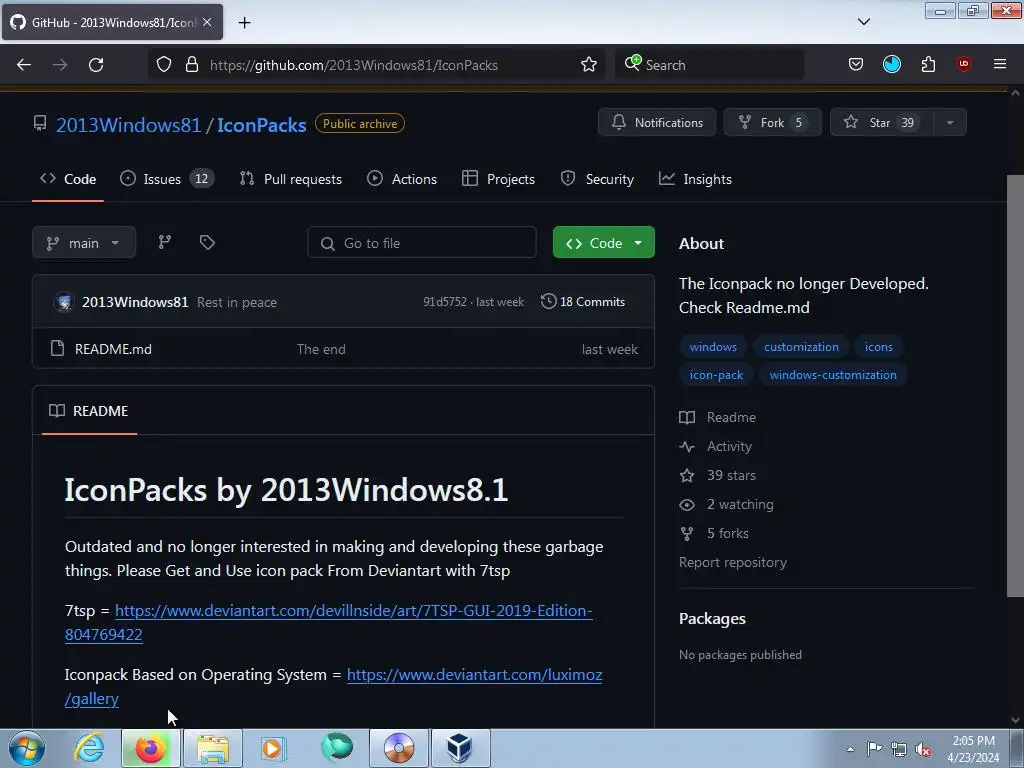
Task: Close the GitHub IconPacks tab
Action: [207, 22]
